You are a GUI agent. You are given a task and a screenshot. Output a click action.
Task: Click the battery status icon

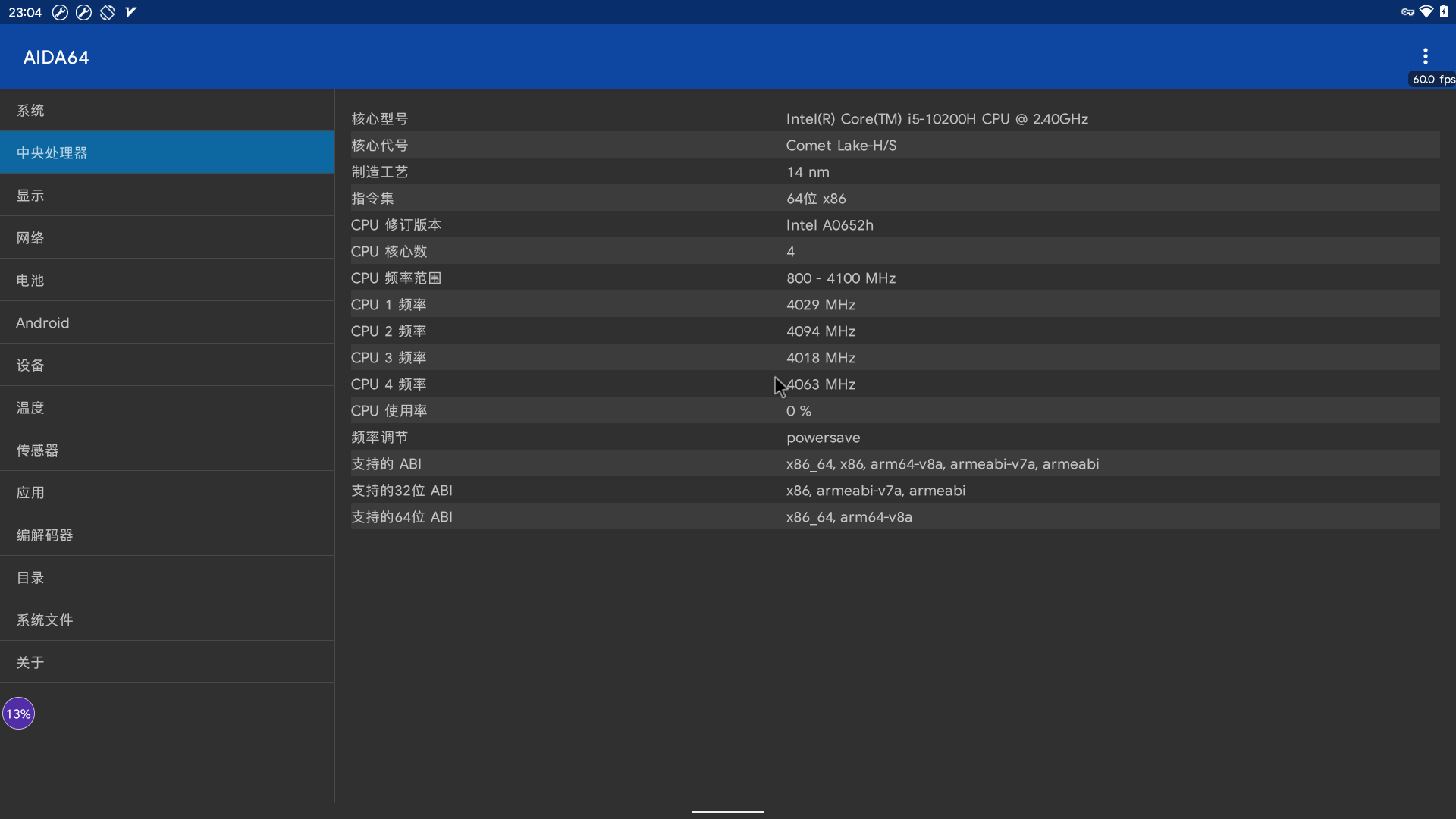[1444, 12]
